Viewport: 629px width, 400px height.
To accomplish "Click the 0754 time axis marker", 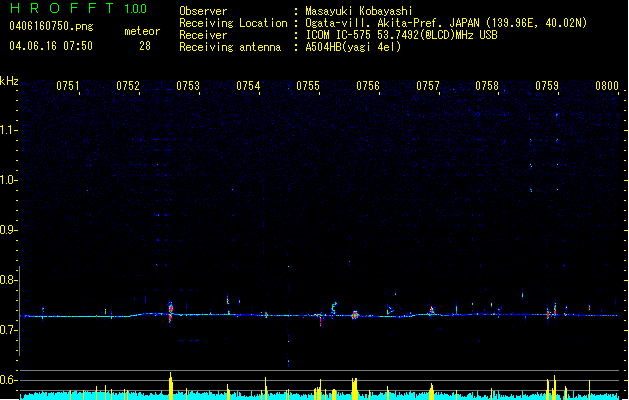I will pyautogui.click(x=248, y=86).
